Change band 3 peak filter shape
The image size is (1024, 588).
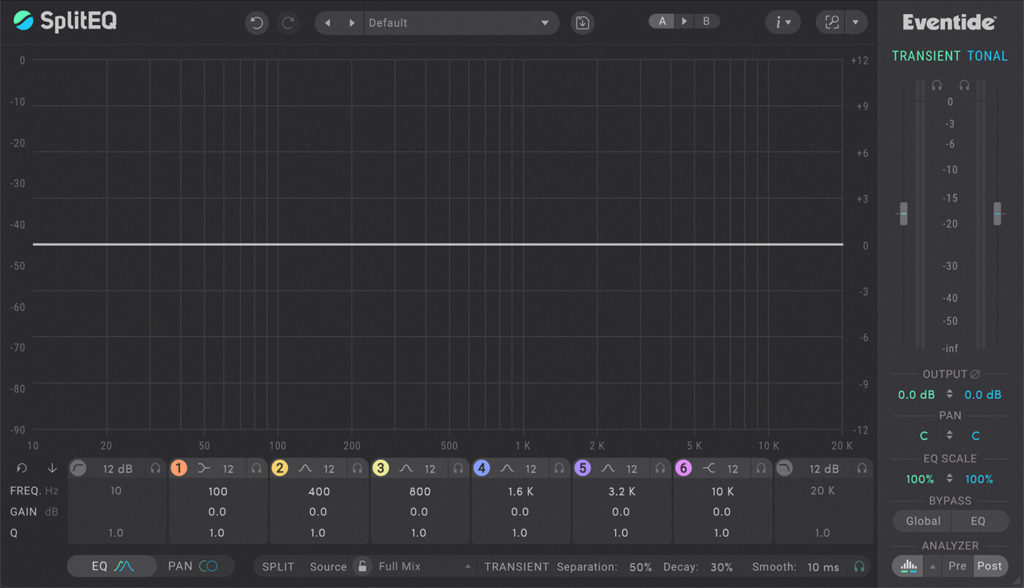pos(406,468)
